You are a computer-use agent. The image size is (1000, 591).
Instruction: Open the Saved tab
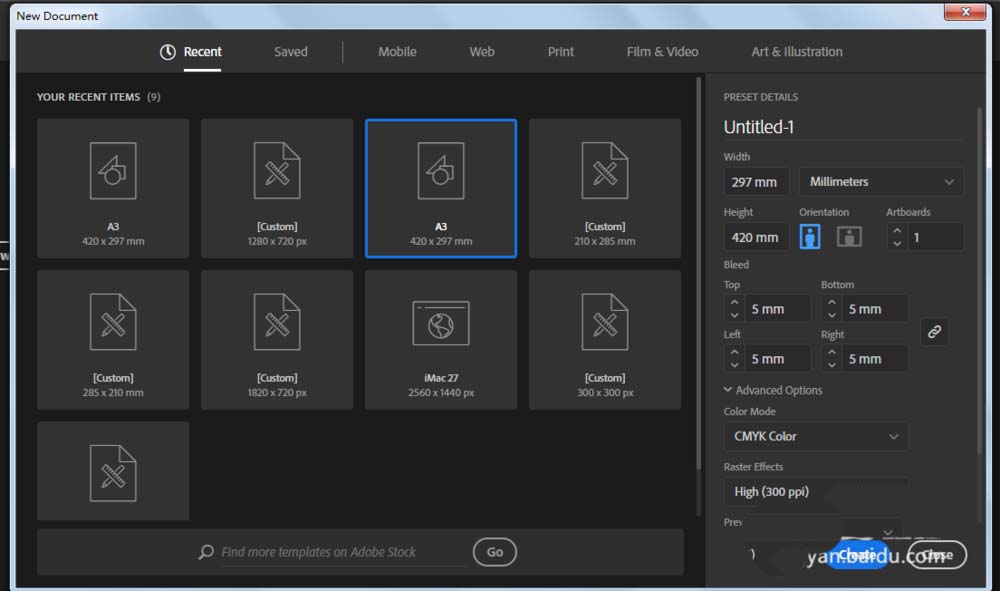coord(290,52)
